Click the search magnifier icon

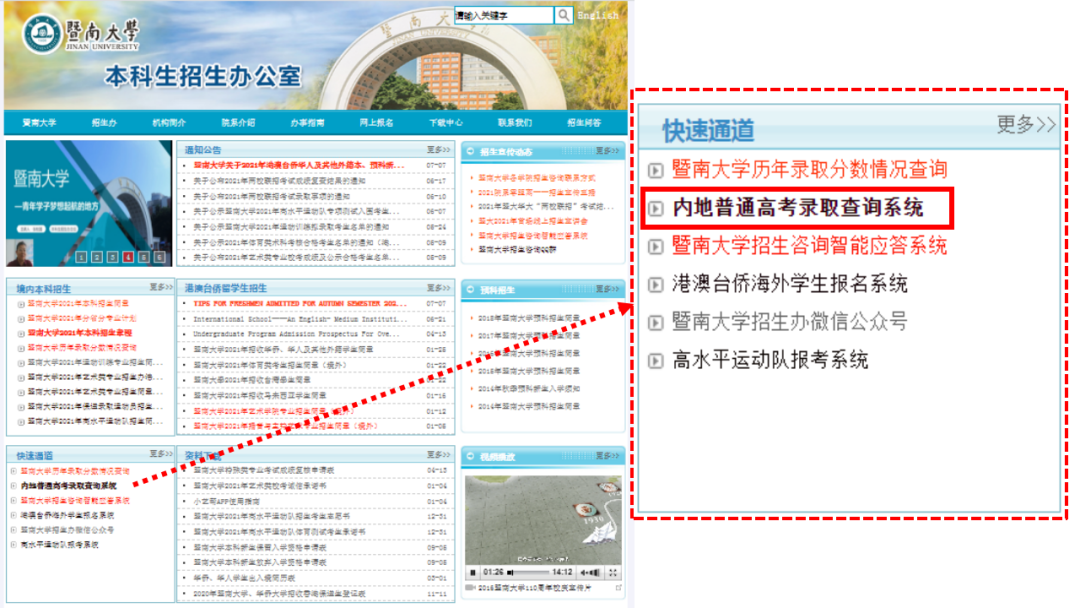pyautogui.click(x=564, y=15)
